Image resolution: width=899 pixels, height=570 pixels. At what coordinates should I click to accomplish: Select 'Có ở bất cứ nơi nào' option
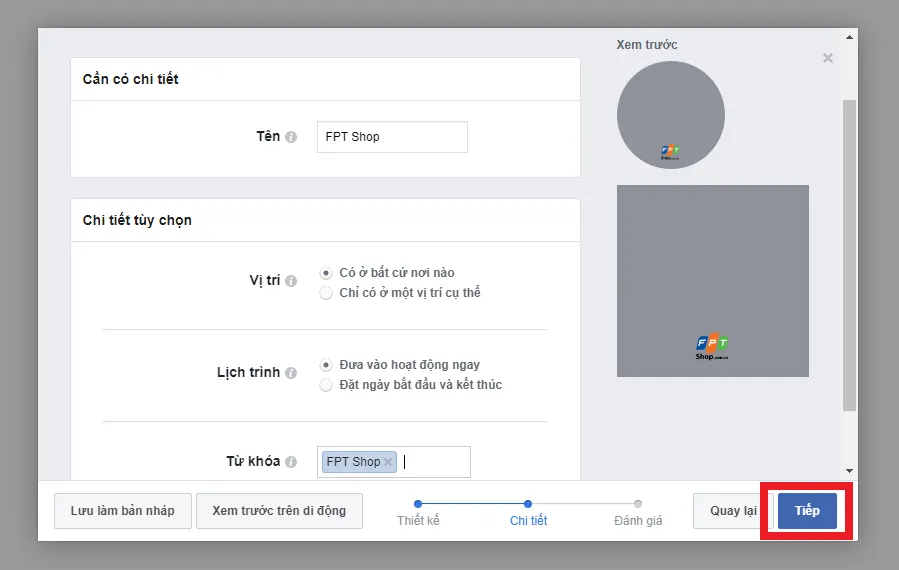click(326, 273)
